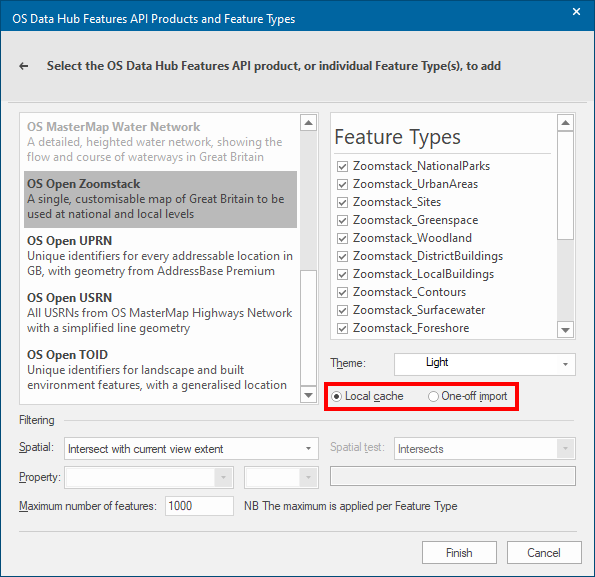
Task: Uncheck the Zoomstack_Contours checkbox
Action: tap(342, 292)
